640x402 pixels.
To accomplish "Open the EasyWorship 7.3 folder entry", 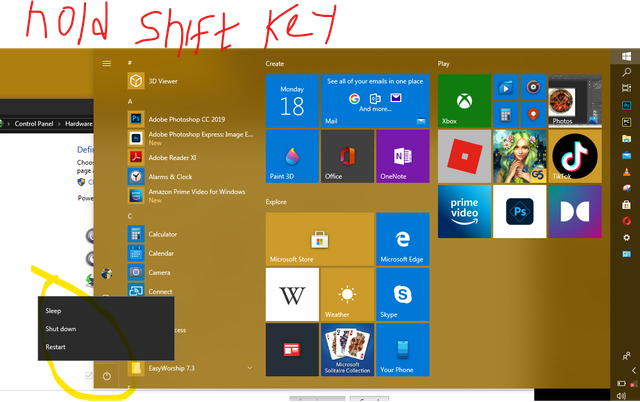I will pos(191,368).
